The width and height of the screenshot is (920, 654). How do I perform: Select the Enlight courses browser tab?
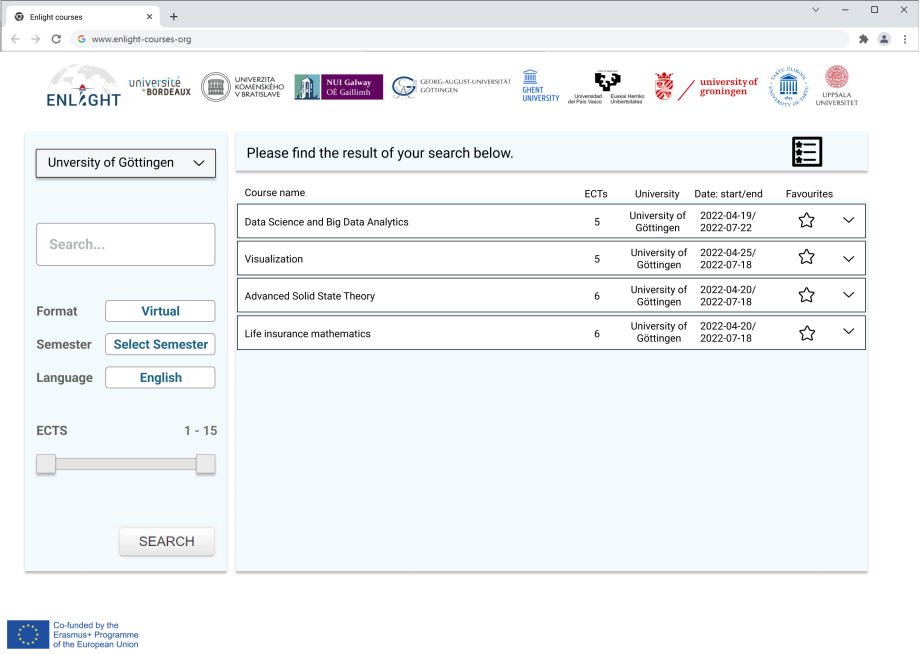tap(80, 17)
